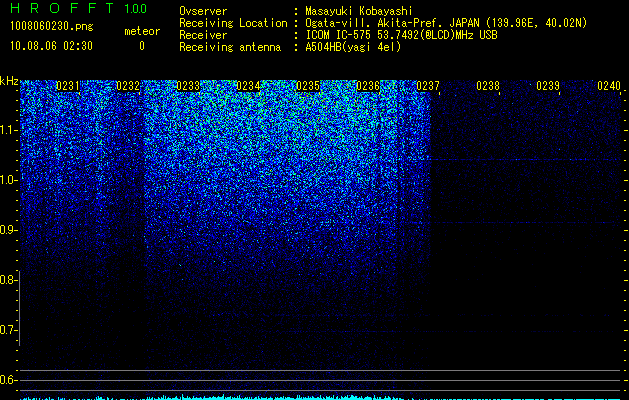The image size is (629, 400).
Task: Click the 0231 time marker
Action: click(68, 86)
